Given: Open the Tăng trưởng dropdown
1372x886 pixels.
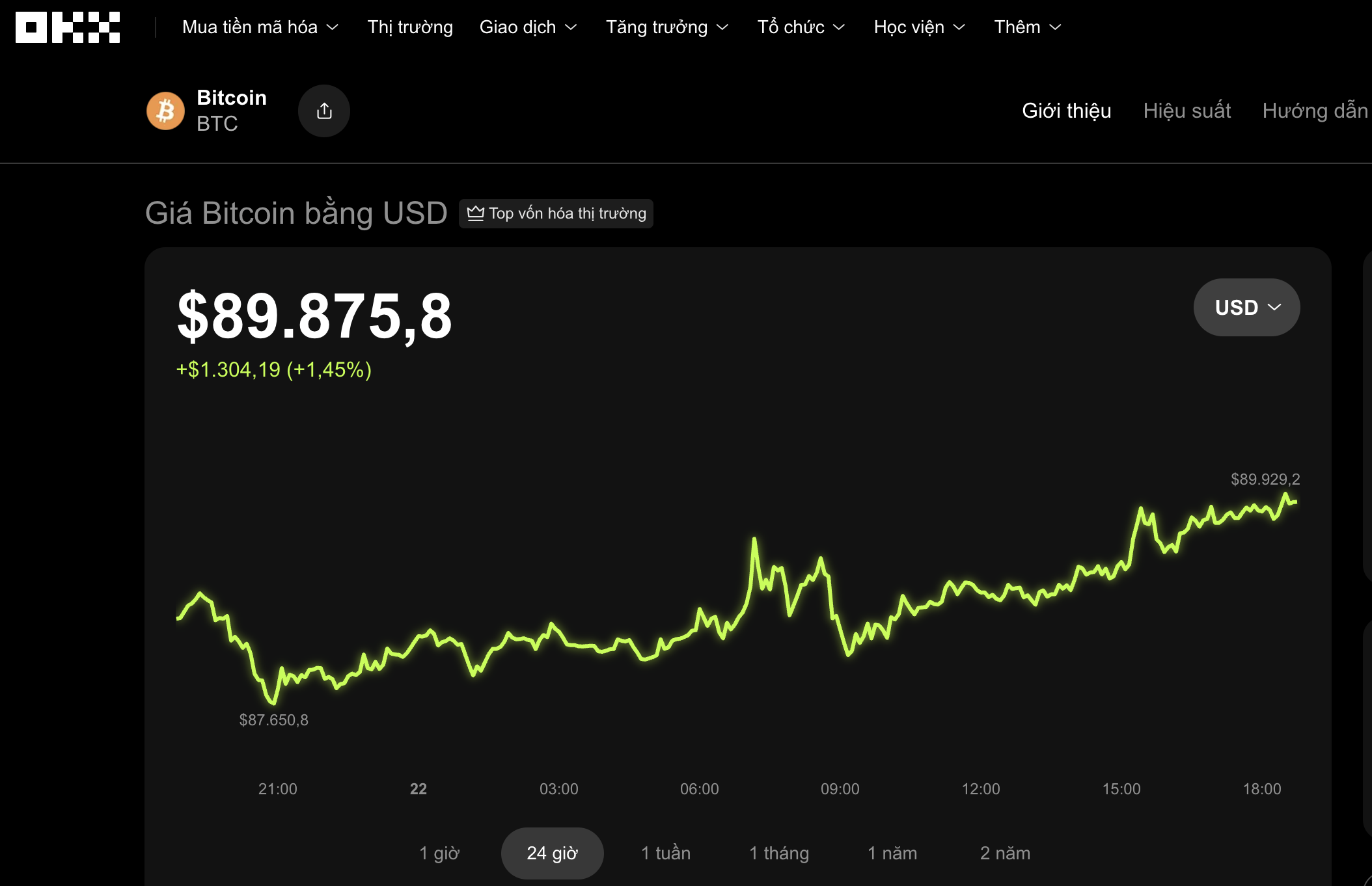Looking at the screenshot, I should pyautogui.click(x=666, y=27).
